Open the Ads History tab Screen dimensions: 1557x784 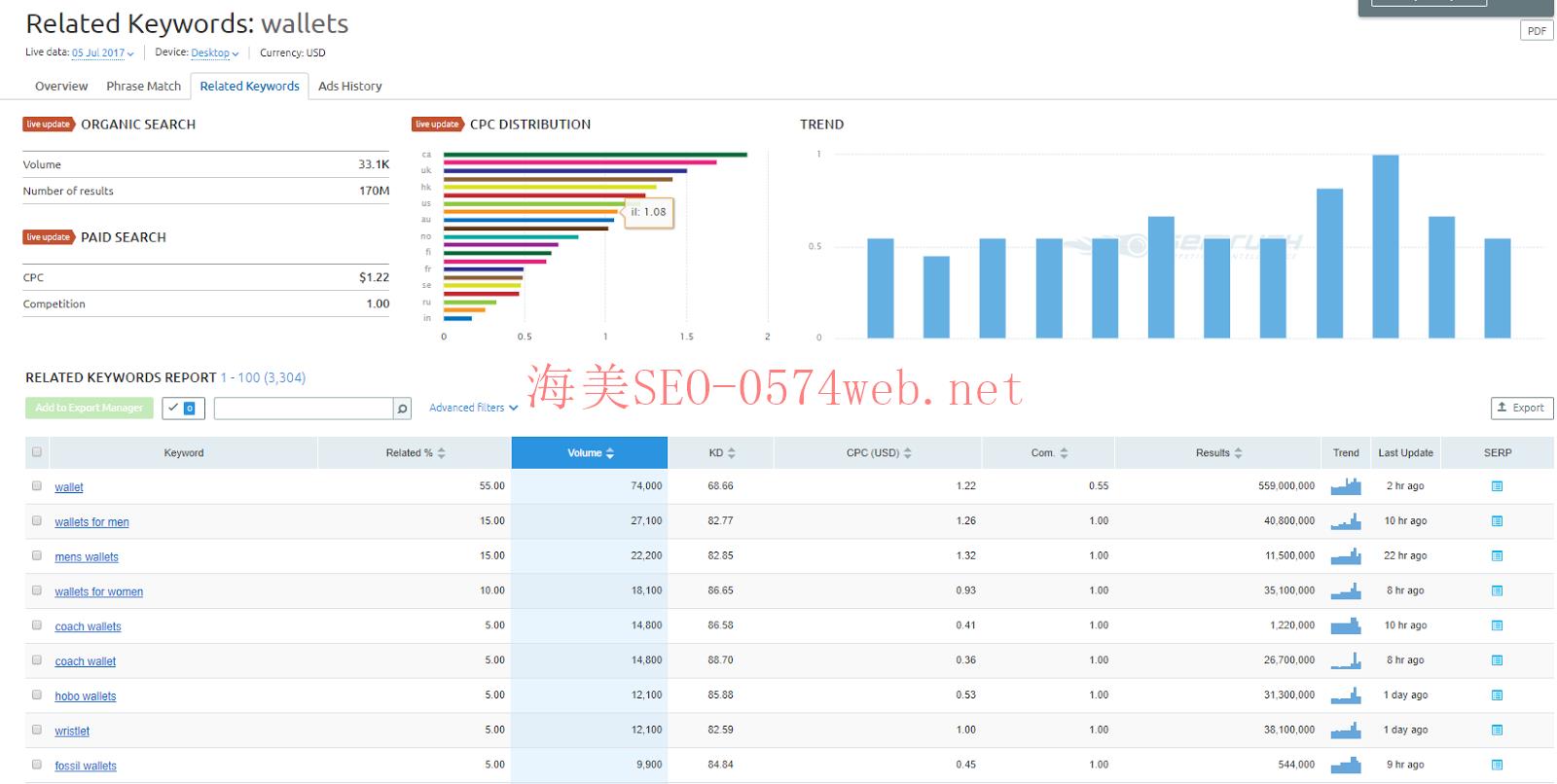coord(349,87)
